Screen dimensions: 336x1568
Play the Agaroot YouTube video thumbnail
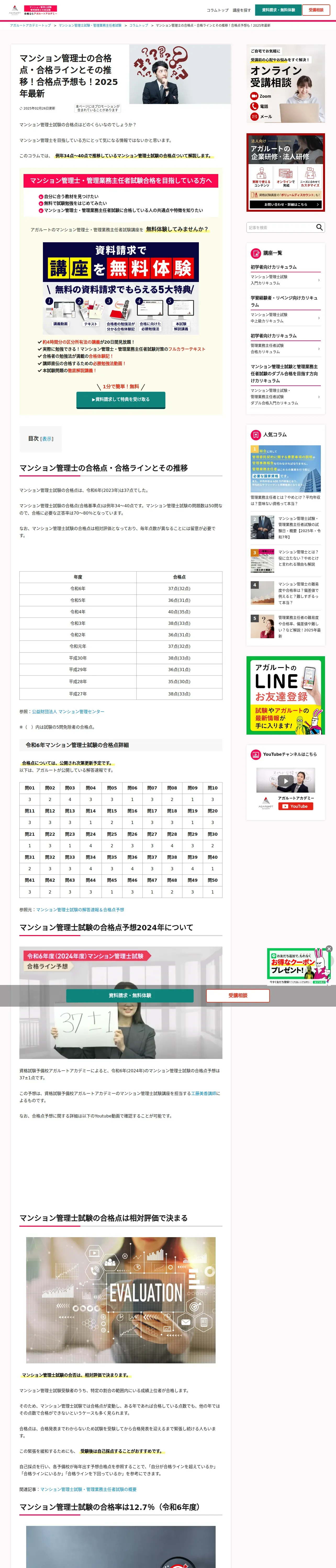pyautogui.click(x=285, y=781)
